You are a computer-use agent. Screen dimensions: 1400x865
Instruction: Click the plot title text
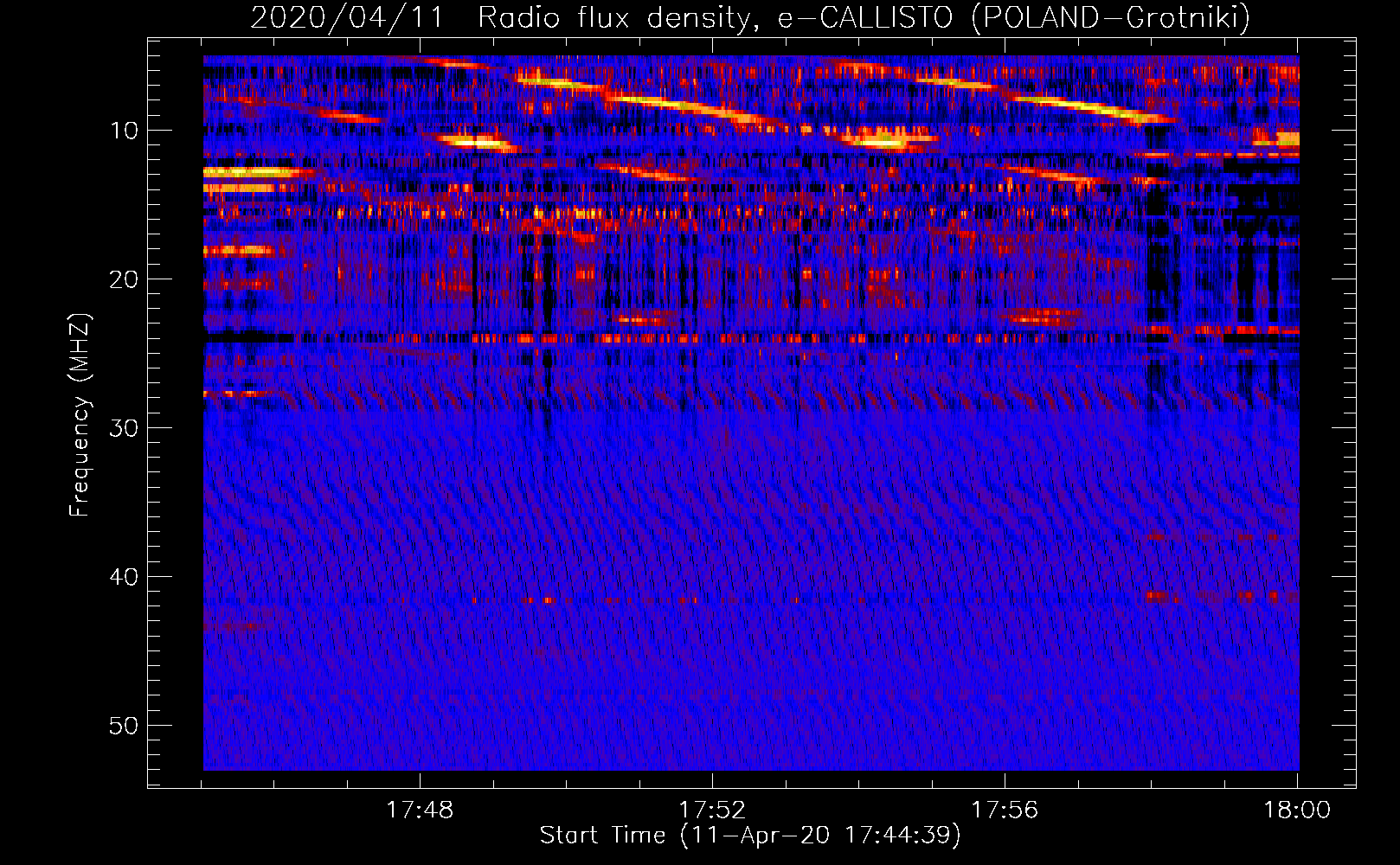point(750,17)
